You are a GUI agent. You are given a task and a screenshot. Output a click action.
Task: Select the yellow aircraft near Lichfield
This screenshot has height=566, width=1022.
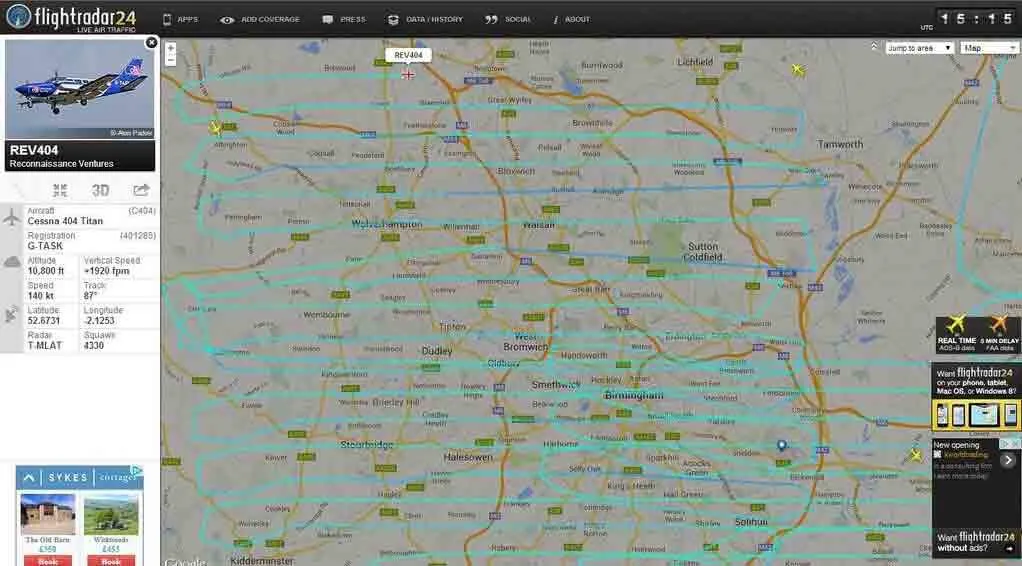point(798,69)
